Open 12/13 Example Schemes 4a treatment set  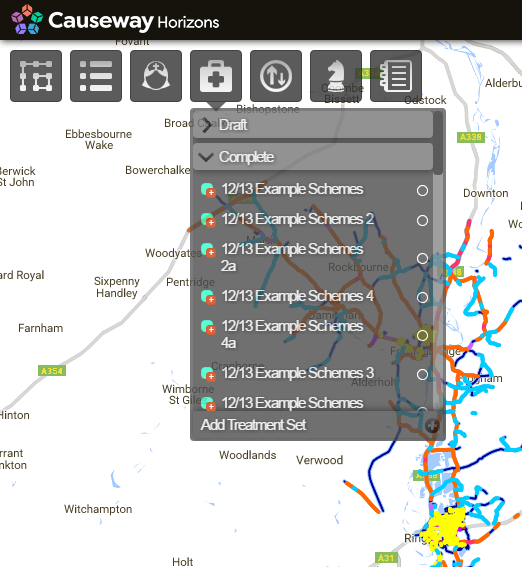point(292,334)
